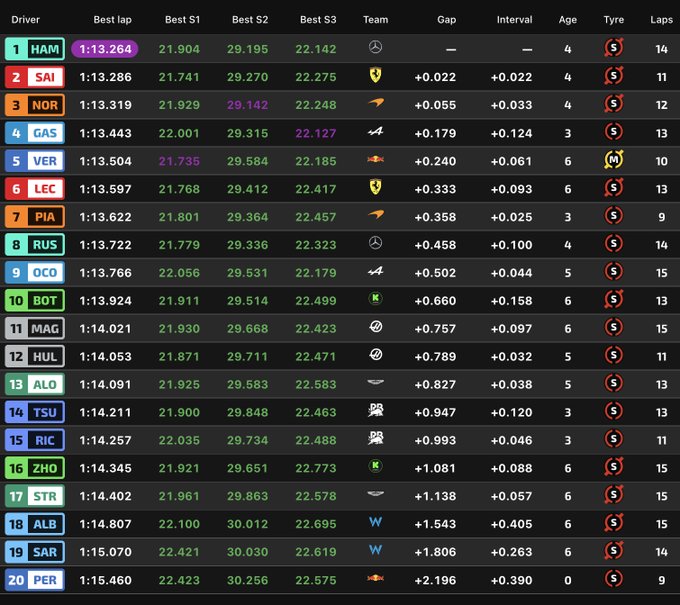Select the BOT driver badge
The width and height of the screenshot is (680, 605).
[x=35, y=301]
